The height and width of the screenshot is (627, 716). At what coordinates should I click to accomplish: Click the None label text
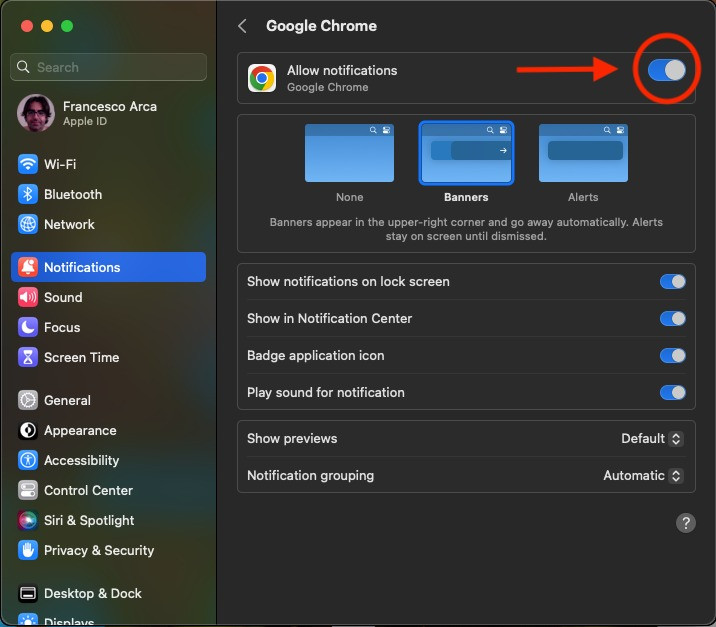349,197
